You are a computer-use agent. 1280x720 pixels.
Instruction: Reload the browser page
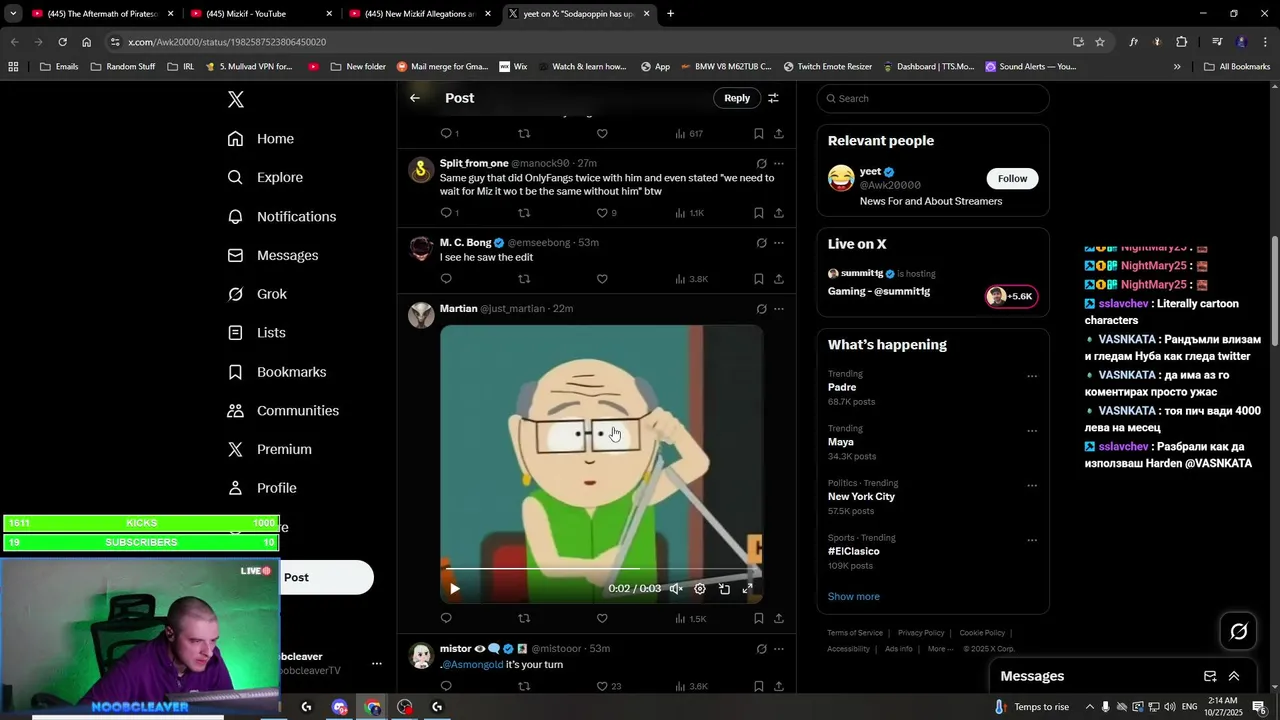click(62, 42)
